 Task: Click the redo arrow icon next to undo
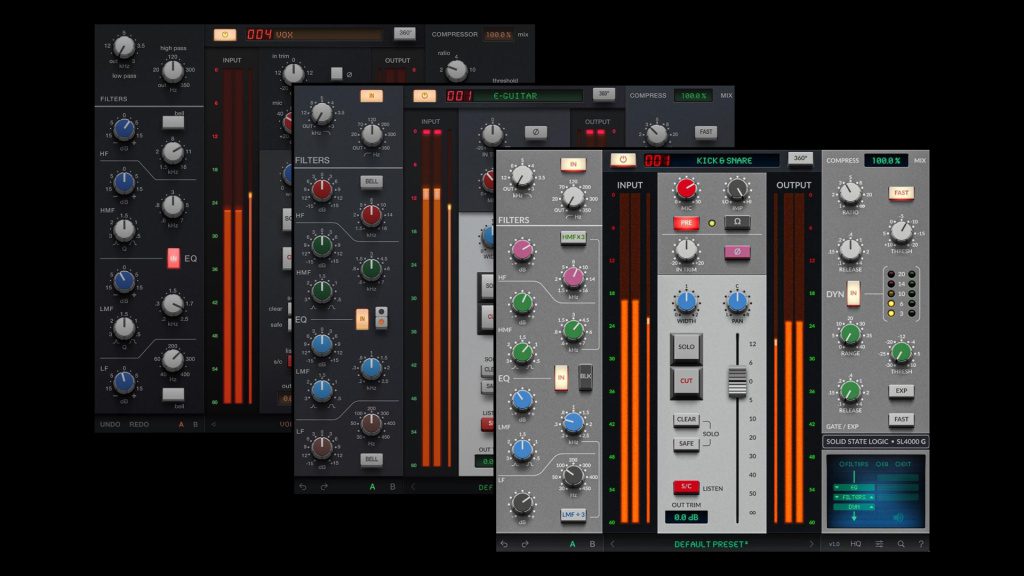[523, 543]
